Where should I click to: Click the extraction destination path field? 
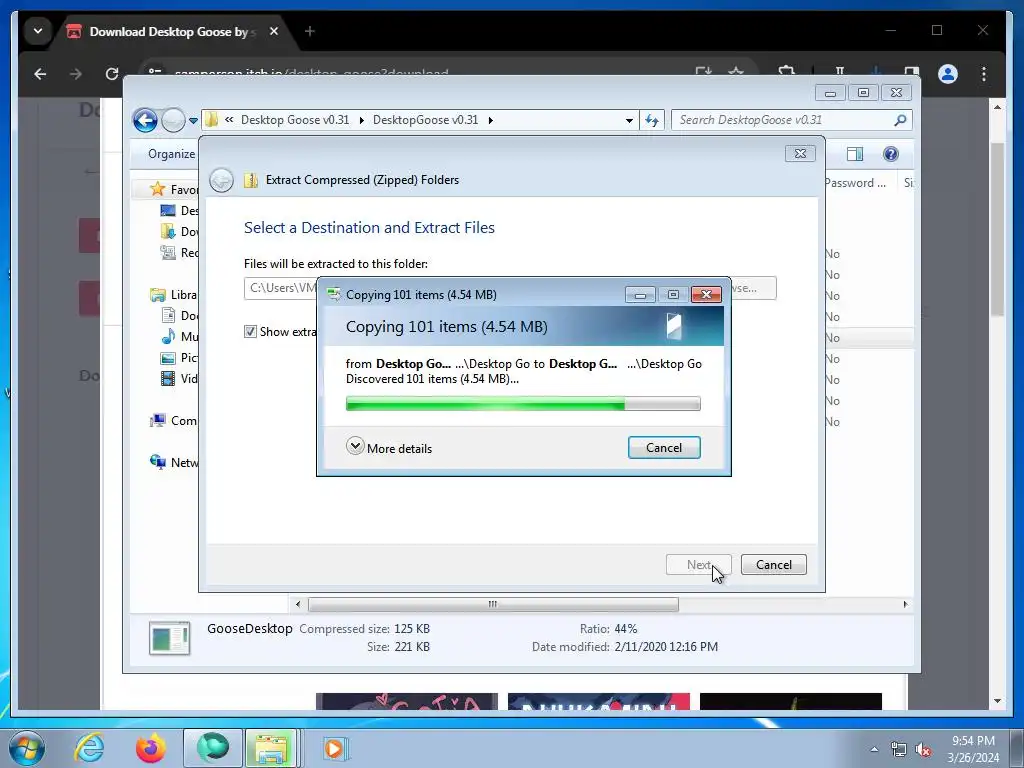point(281,288)
